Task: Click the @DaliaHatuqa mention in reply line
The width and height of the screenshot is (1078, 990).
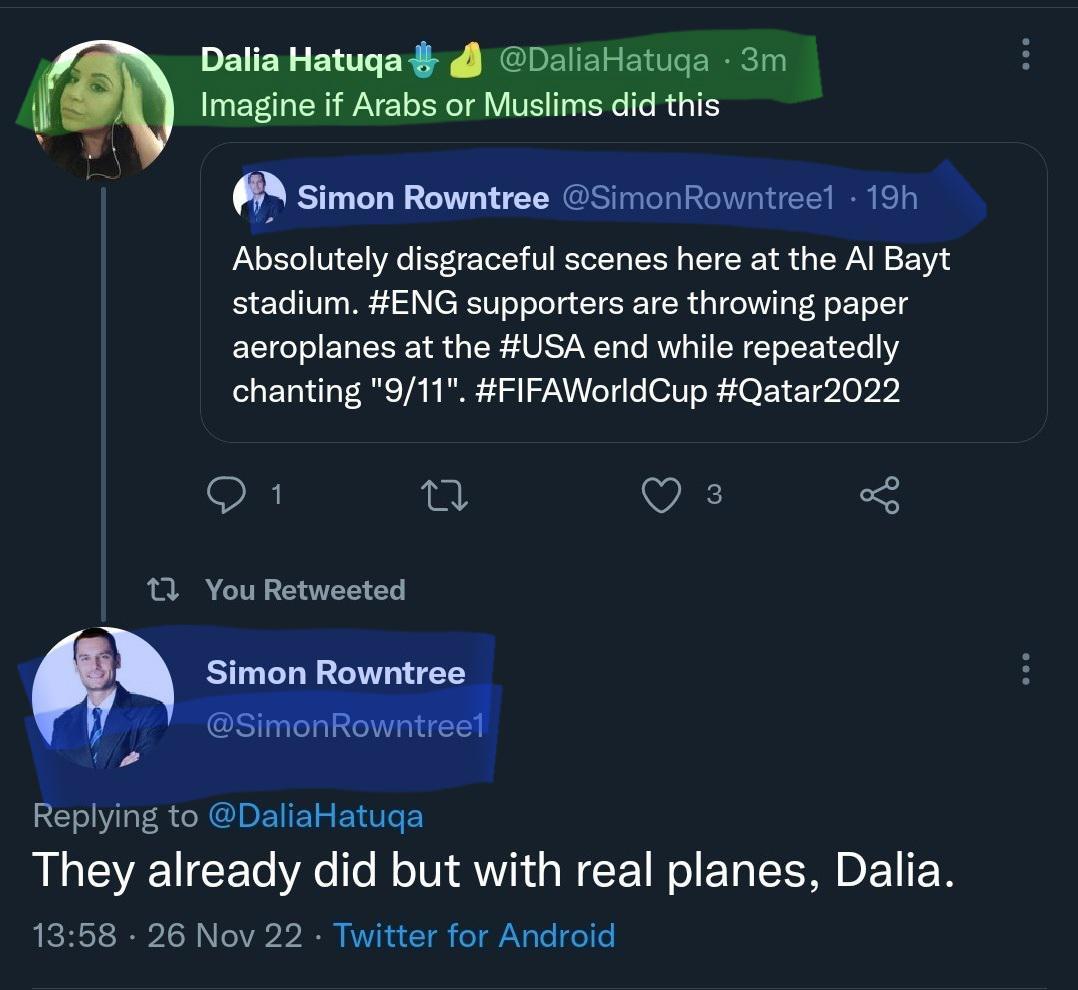Action: pyautogui.click(x=315, y=816)
